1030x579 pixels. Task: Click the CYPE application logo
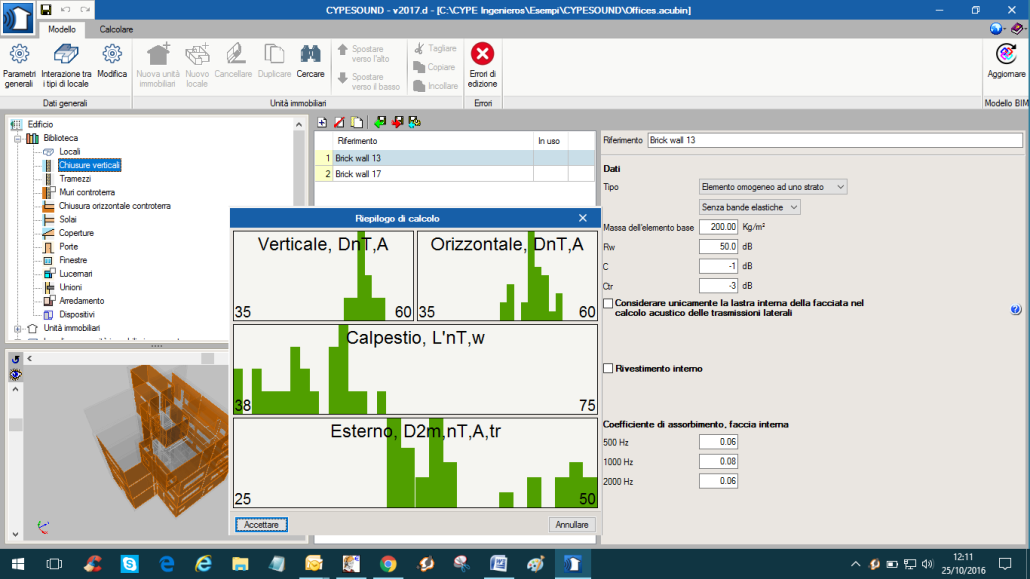coord(17,18)
